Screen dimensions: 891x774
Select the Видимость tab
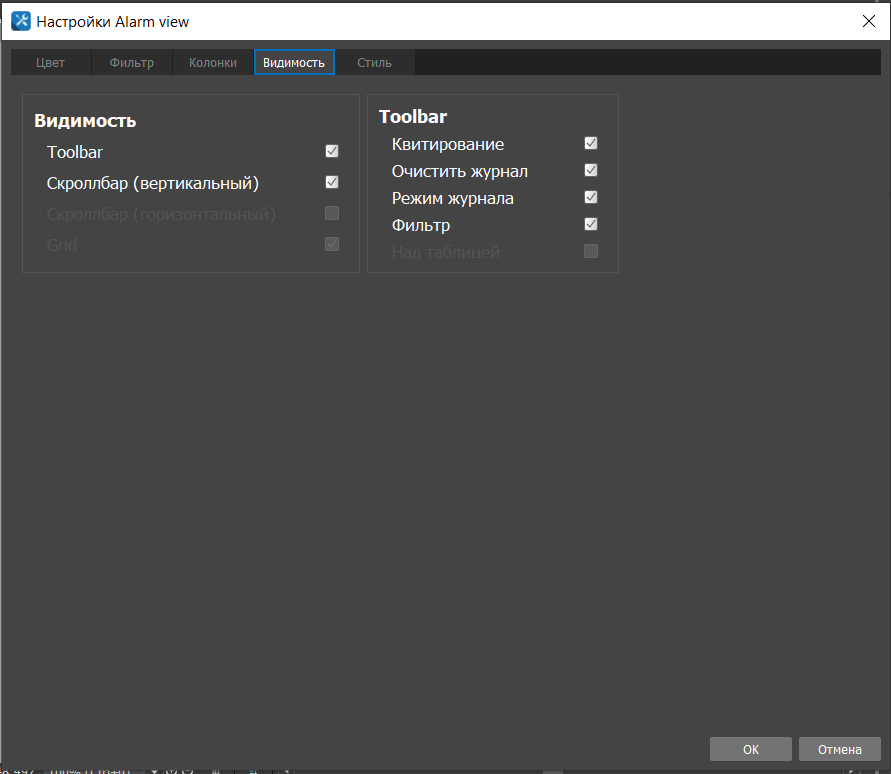tap(294, 63)
